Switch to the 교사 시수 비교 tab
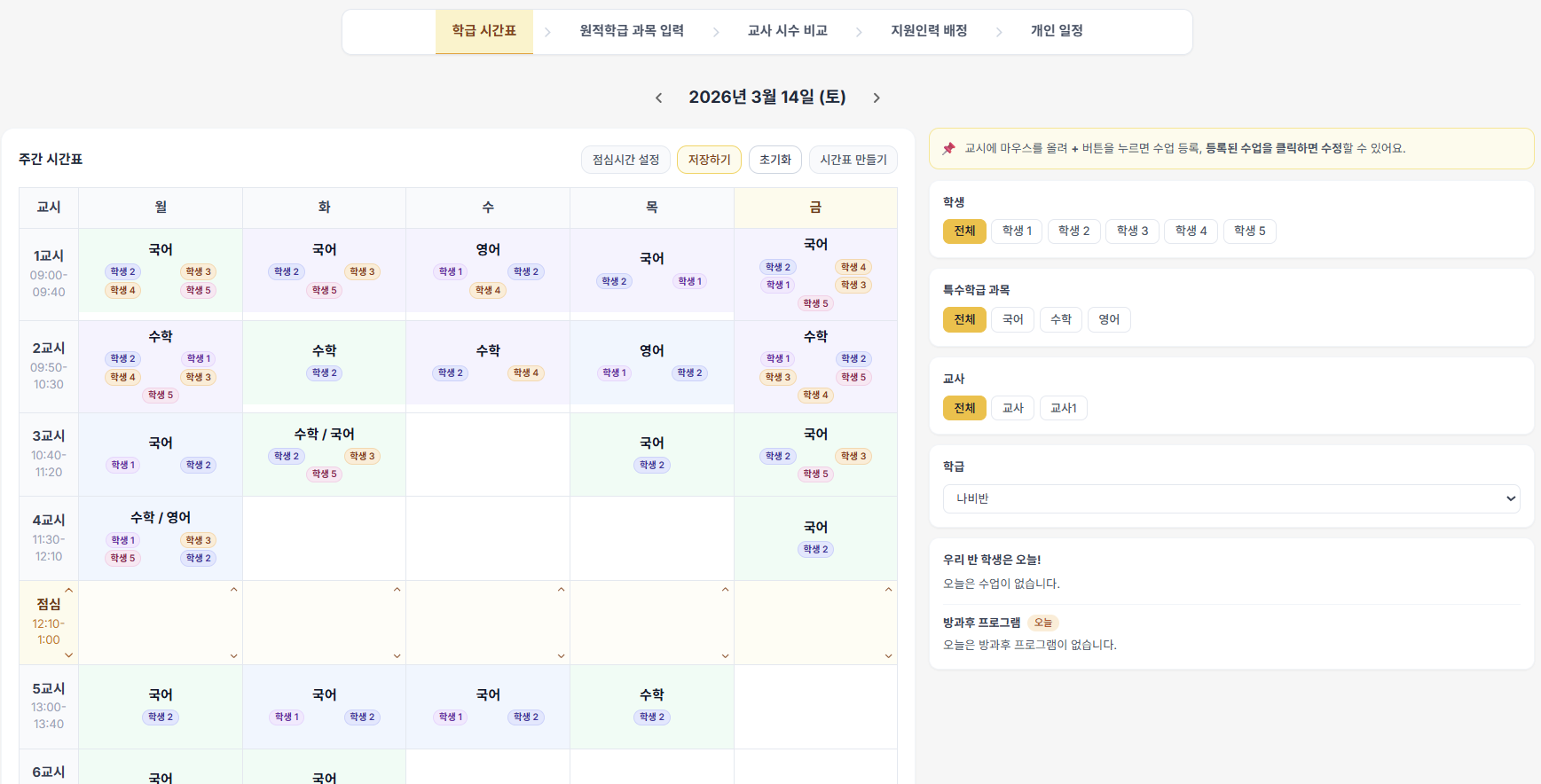This screenshot has height=784, width=1541. (787, 31)
